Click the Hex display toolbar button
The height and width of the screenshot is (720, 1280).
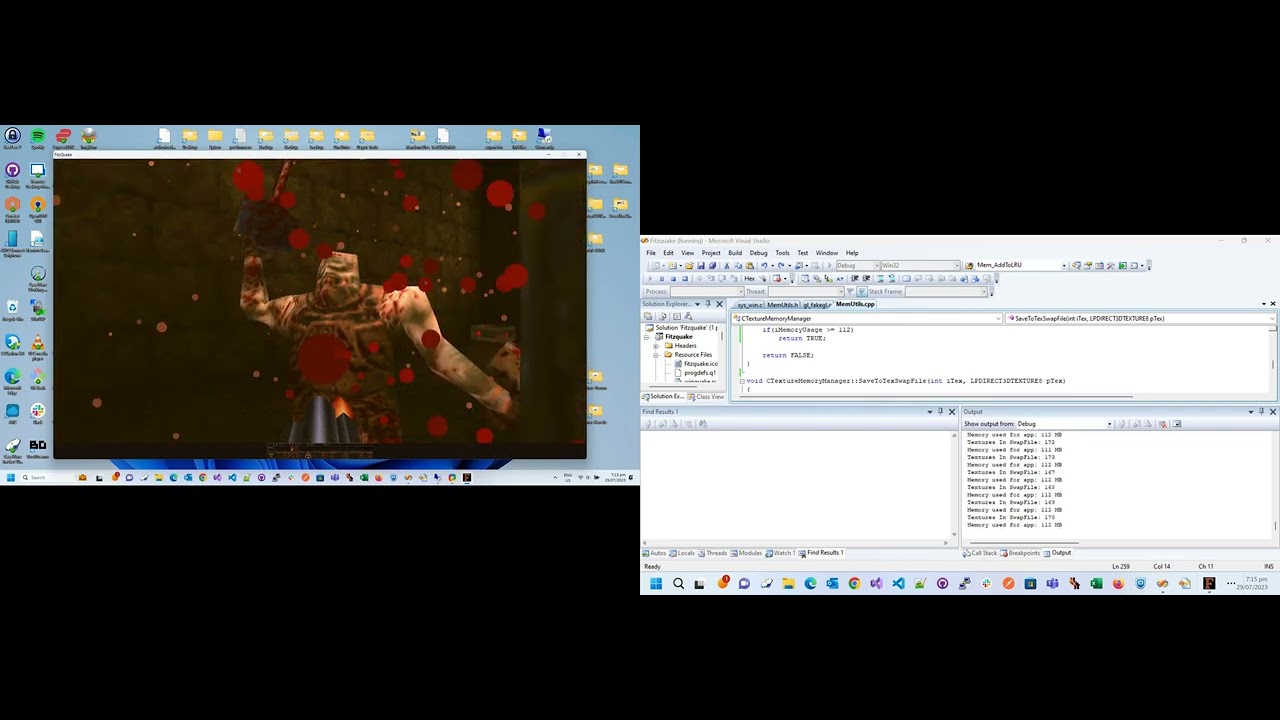coord(749,278)
